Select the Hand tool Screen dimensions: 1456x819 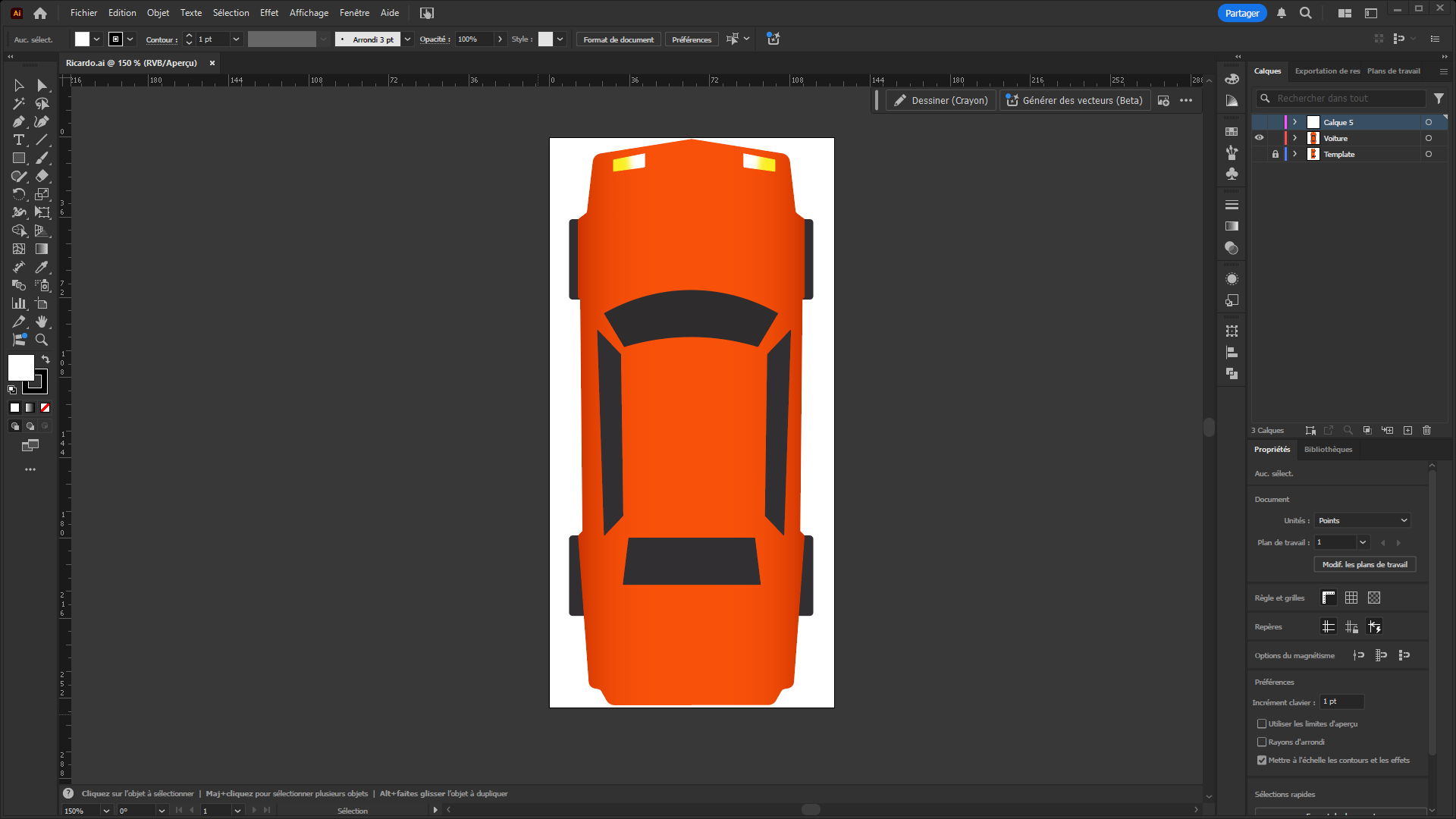pyautogui.click(x=42, y=322)
